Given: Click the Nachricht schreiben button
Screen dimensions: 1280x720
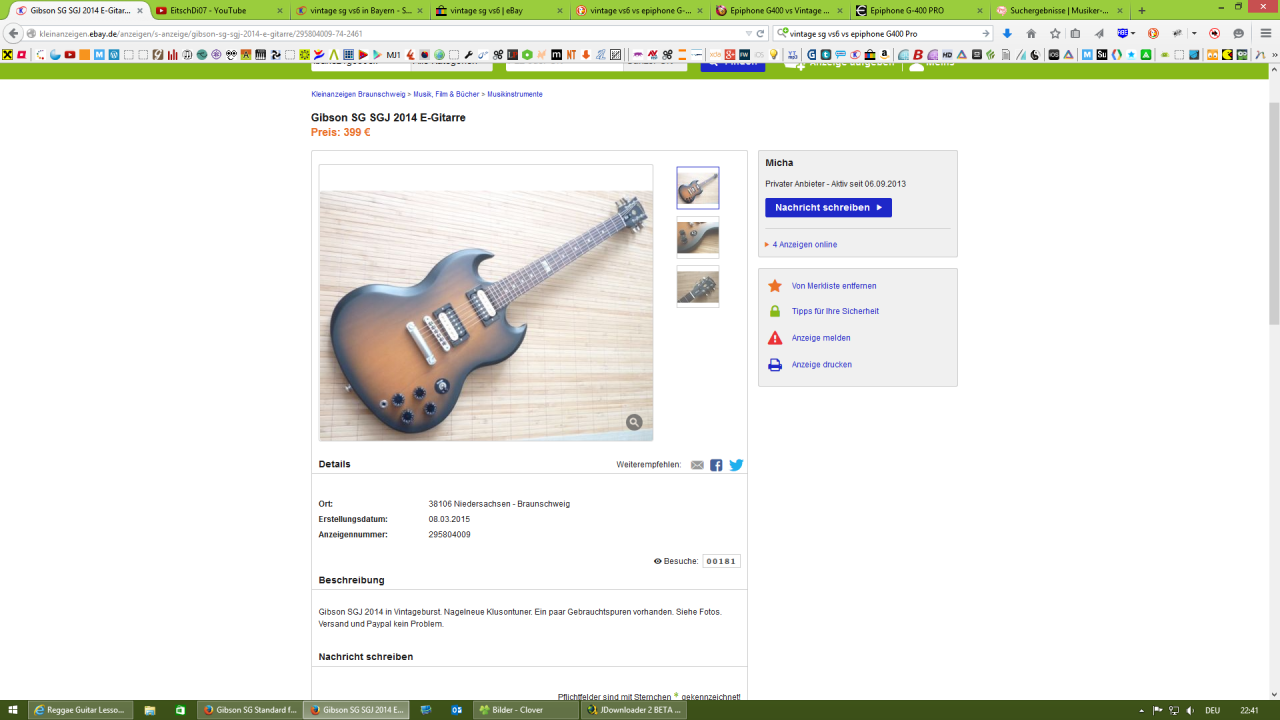Looking at the screenshot, I should click(828, 208).
